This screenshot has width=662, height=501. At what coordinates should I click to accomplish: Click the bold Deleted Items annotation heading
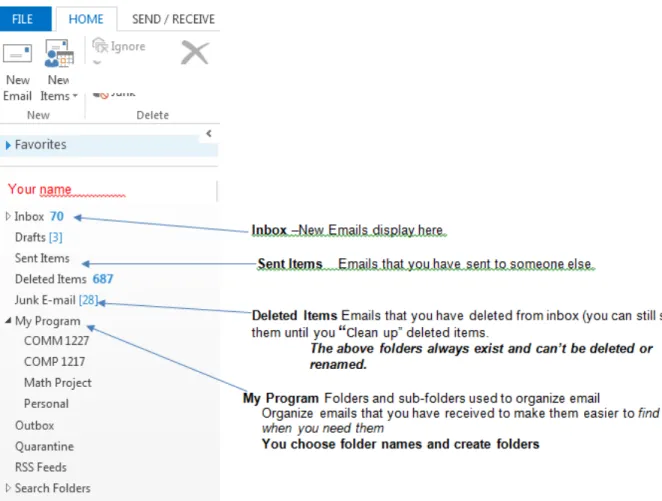click(x=295, y=315)
